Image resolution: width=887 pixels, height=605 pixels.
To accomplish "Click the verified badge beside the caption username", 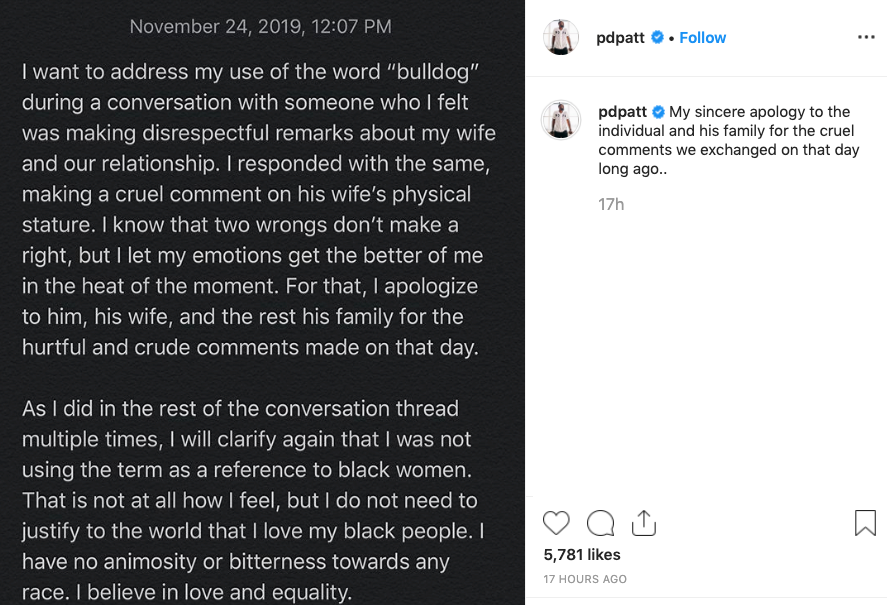I will point(658,112).
